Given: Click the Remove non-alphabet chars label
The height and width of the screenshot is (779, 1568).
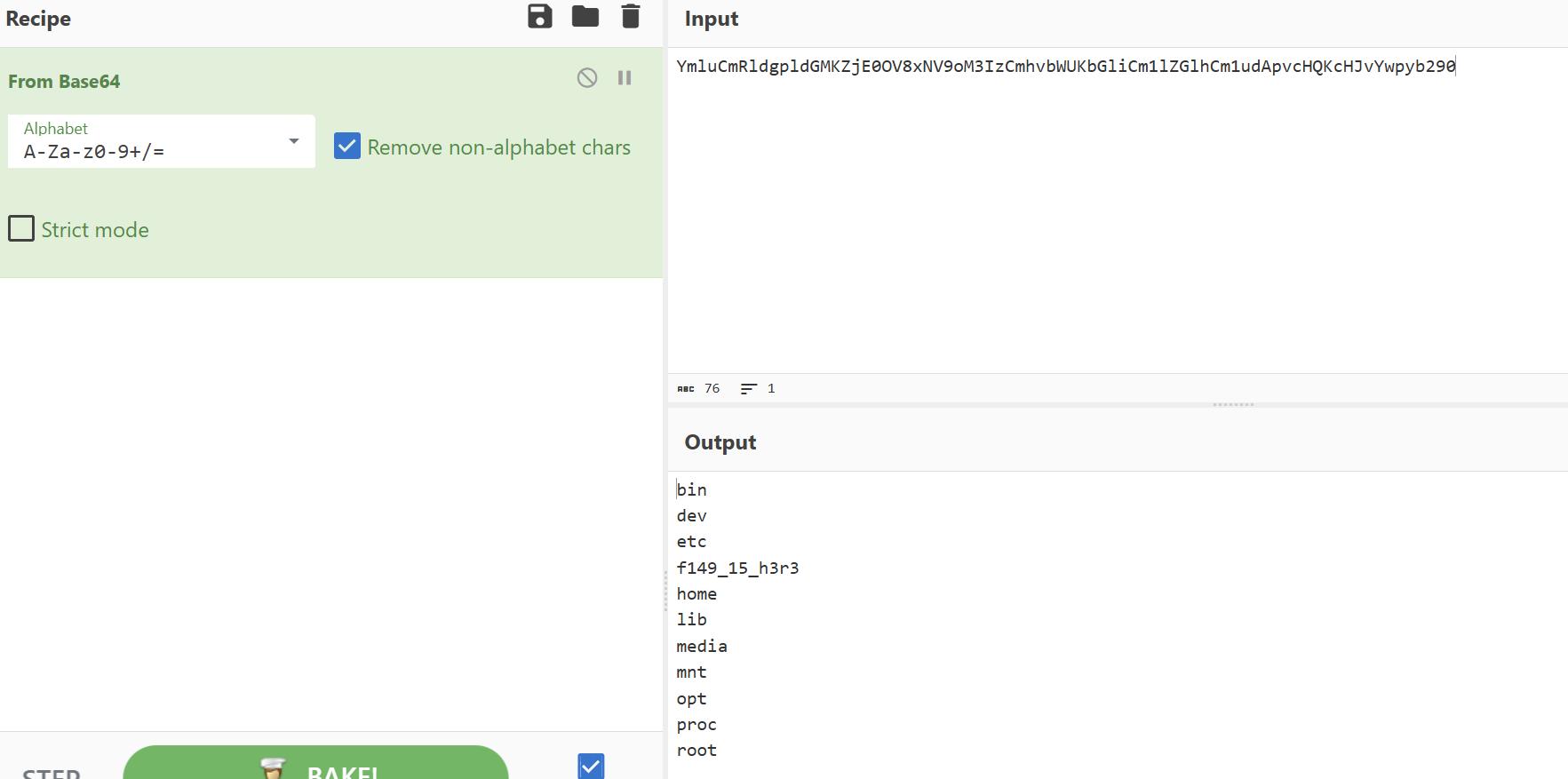Looking at the screenshot, I should coord(499,147).
